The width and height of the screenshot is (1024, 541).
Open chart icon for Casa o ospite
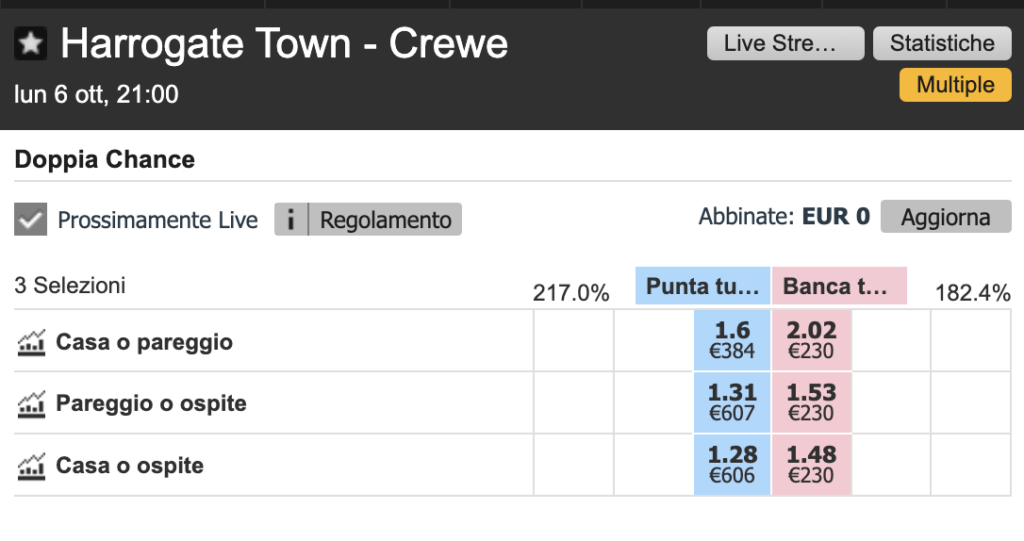click(32, 466)
